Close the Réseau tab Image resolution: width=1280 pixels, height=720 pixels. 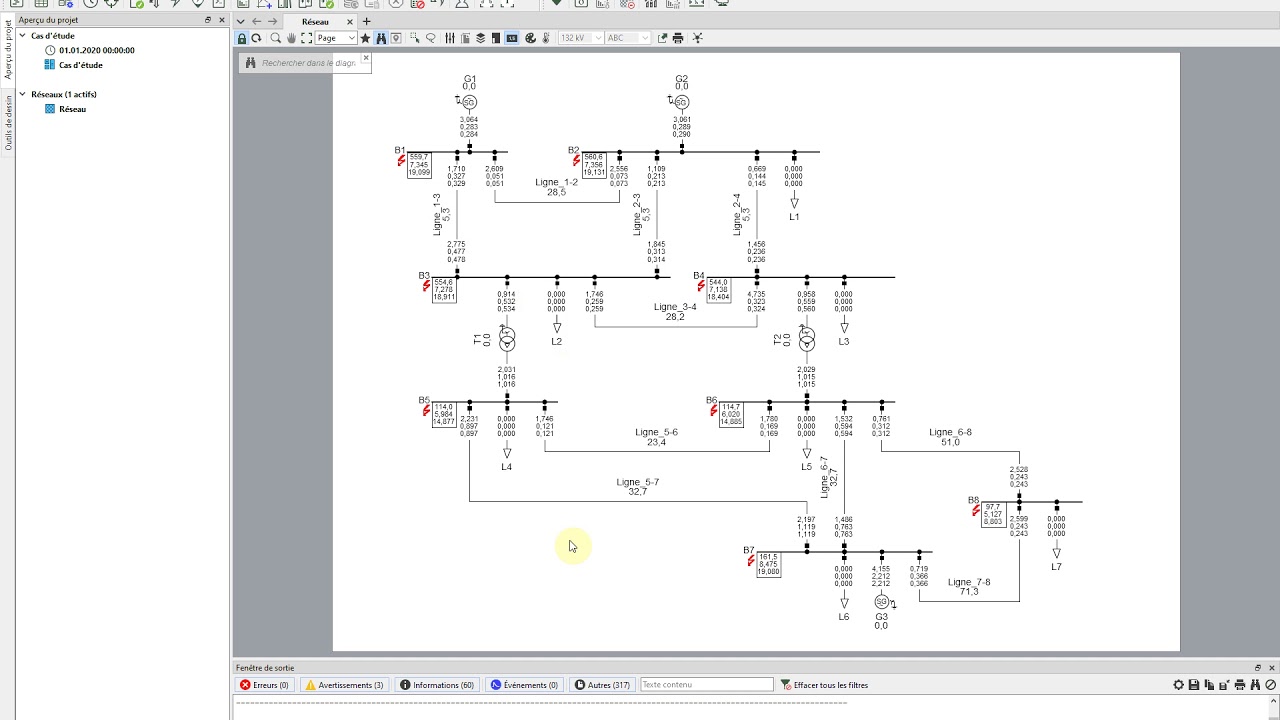pos(350,21)
